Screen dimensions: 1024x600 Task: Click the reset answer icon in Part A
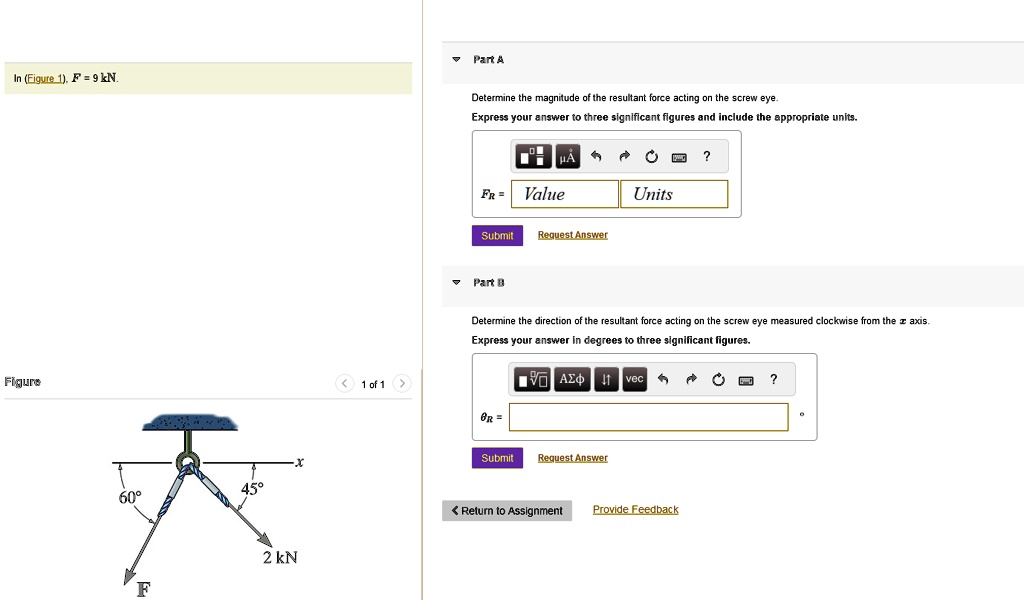(651, 156)
